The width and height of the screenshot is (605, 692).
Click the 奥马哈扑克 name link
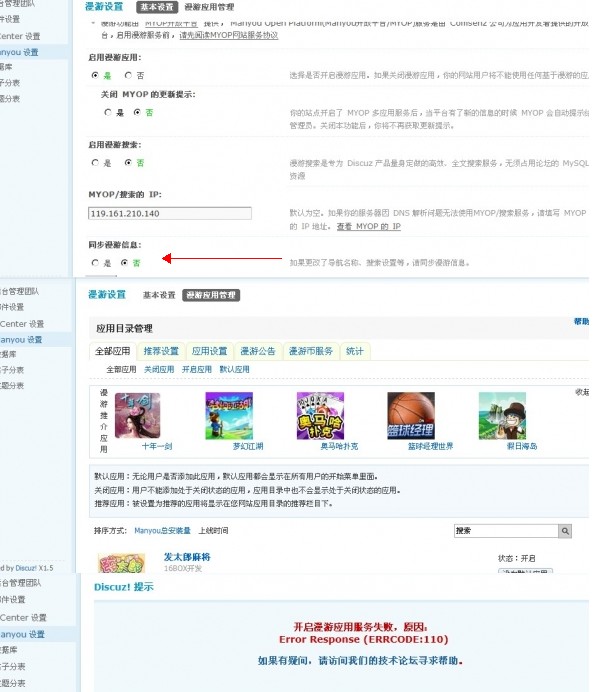[339, 446]
